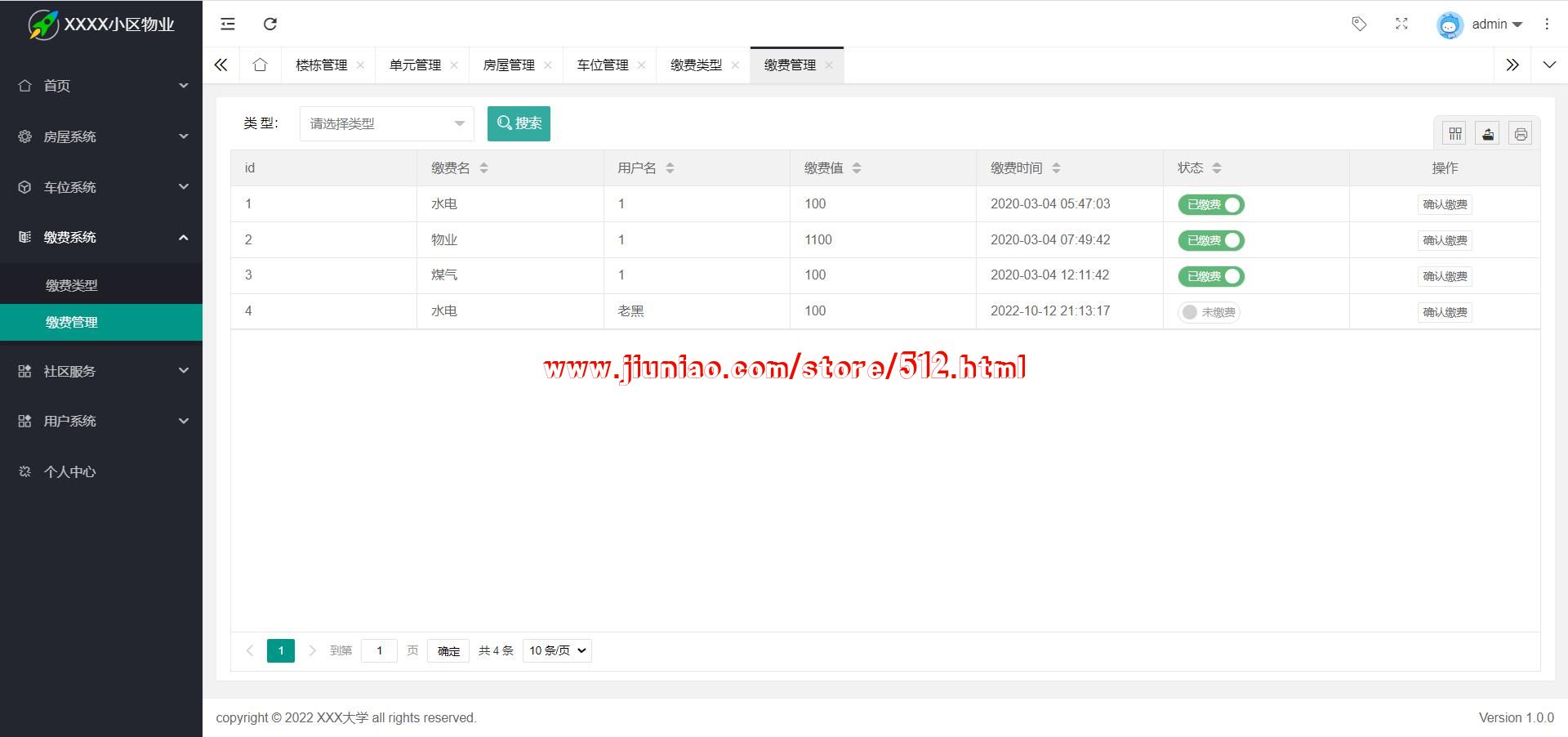Toggle 未缴费 status for row 4
Screen dimensions: 1568x737
(x=1209, y=312)
